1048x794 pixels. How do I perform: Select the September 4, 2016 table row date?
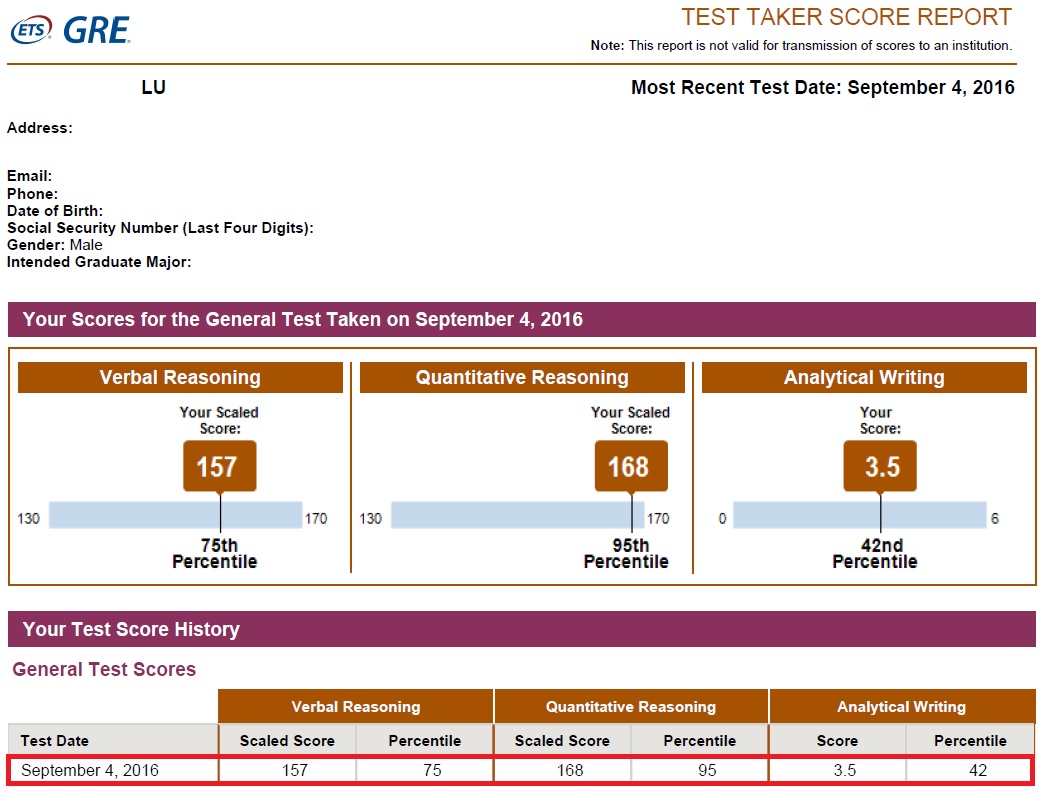pyautogui.click(x=90, y=770)
